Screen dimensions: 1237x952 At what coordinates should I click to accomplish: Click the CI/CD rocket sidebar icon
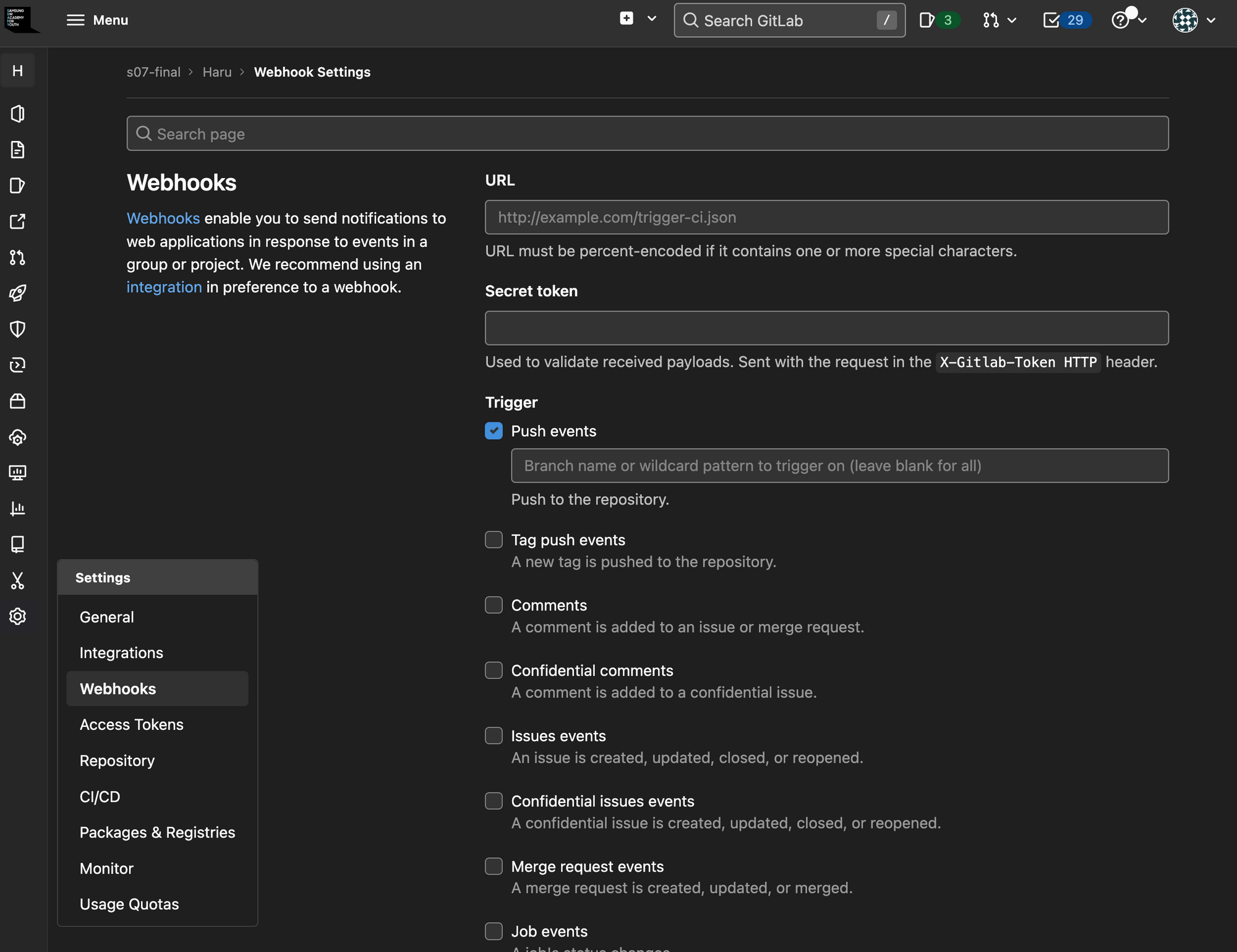(17, 293)
